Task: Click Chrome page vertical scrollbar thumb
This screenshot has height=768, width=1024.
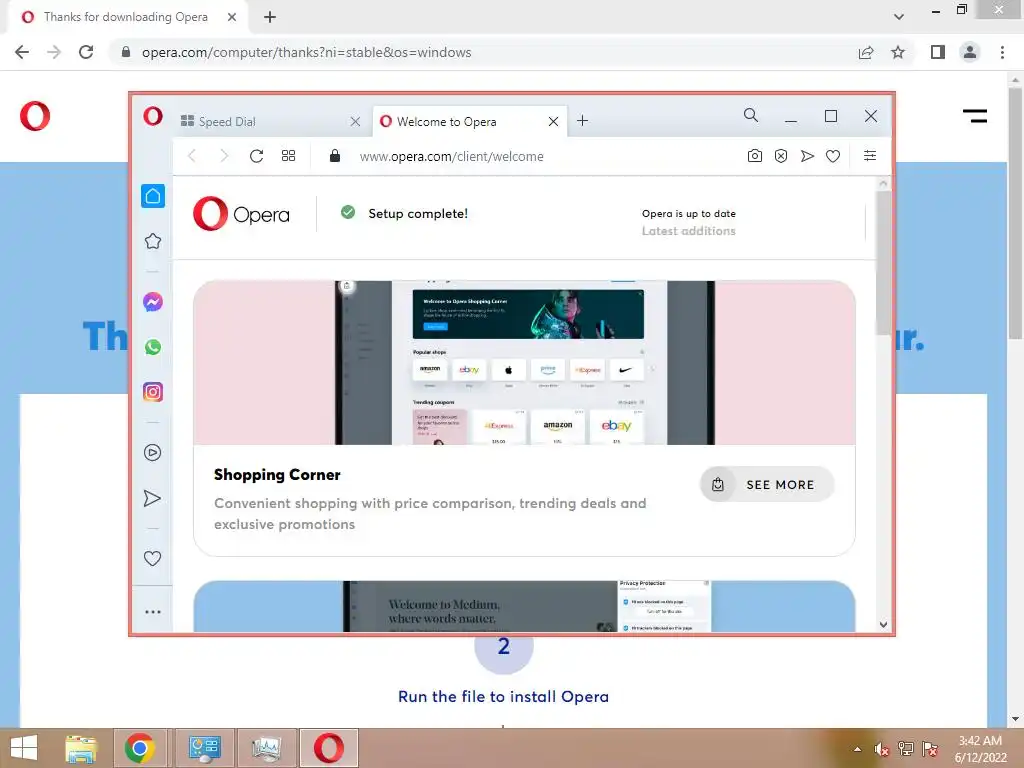Action: click(1015, 213)
